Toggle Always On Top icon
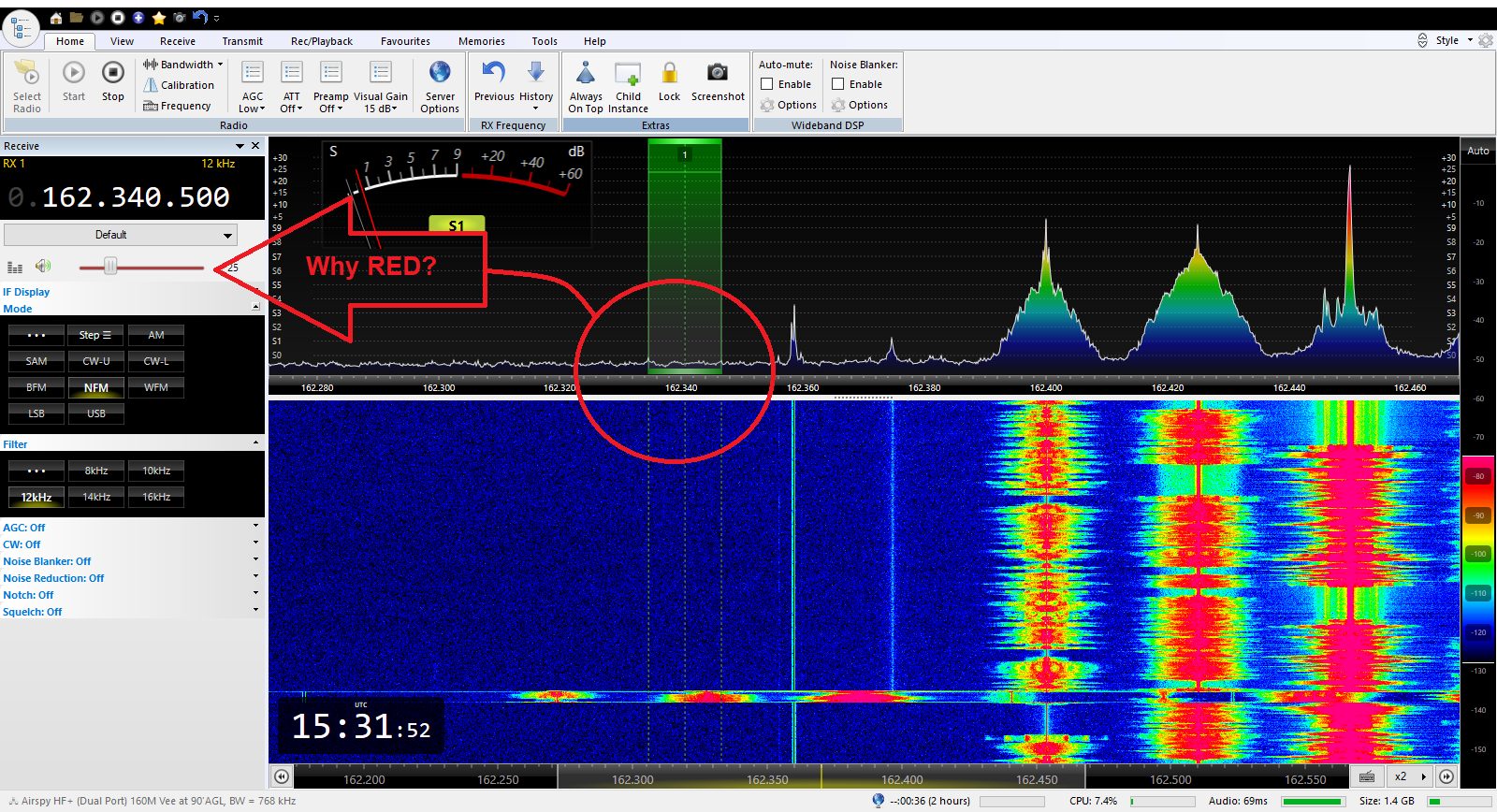The image size is (1497, 812). pyautogui.click(x=586, y=73)
